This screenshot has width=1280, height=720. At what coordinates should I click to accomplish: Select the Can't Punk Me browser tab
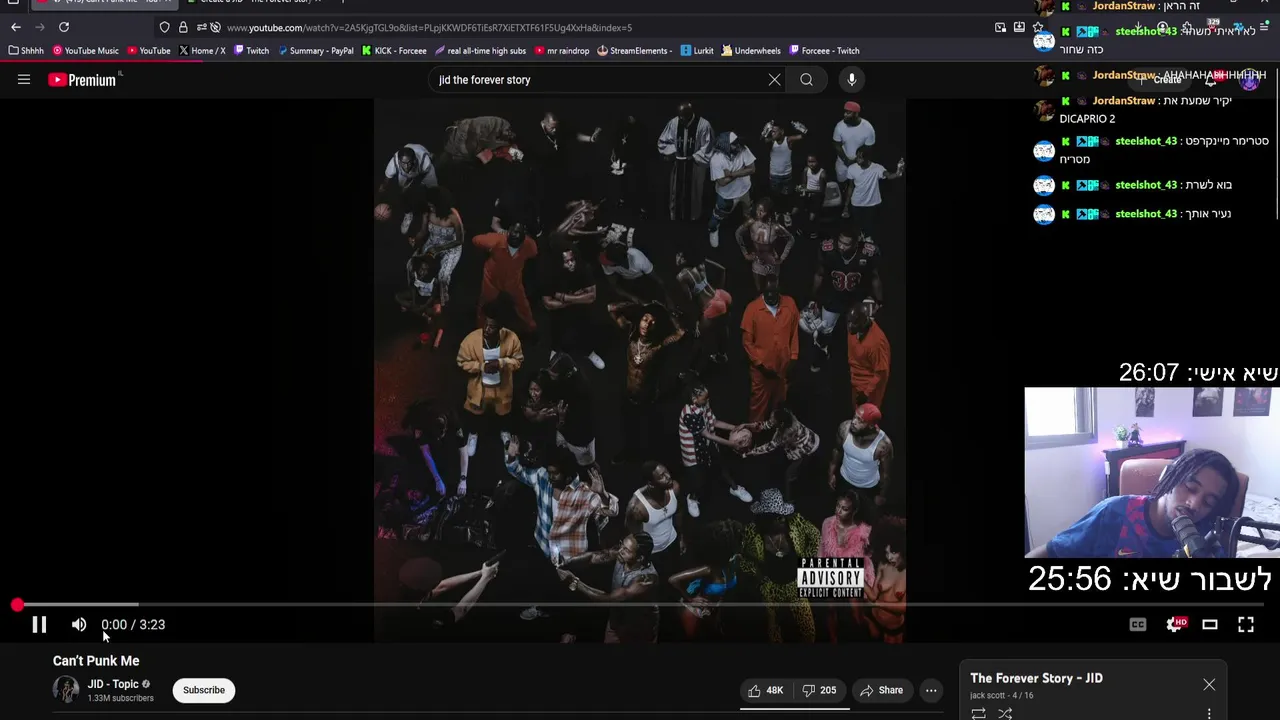pos(105,4)
